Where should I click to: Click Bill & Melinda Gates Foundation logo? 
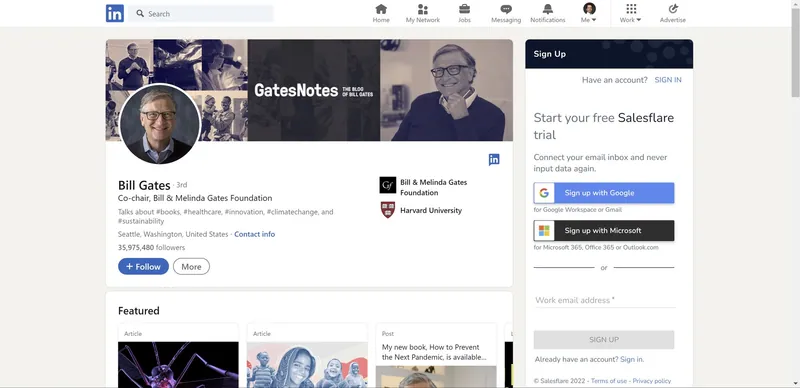coord(388,185)
